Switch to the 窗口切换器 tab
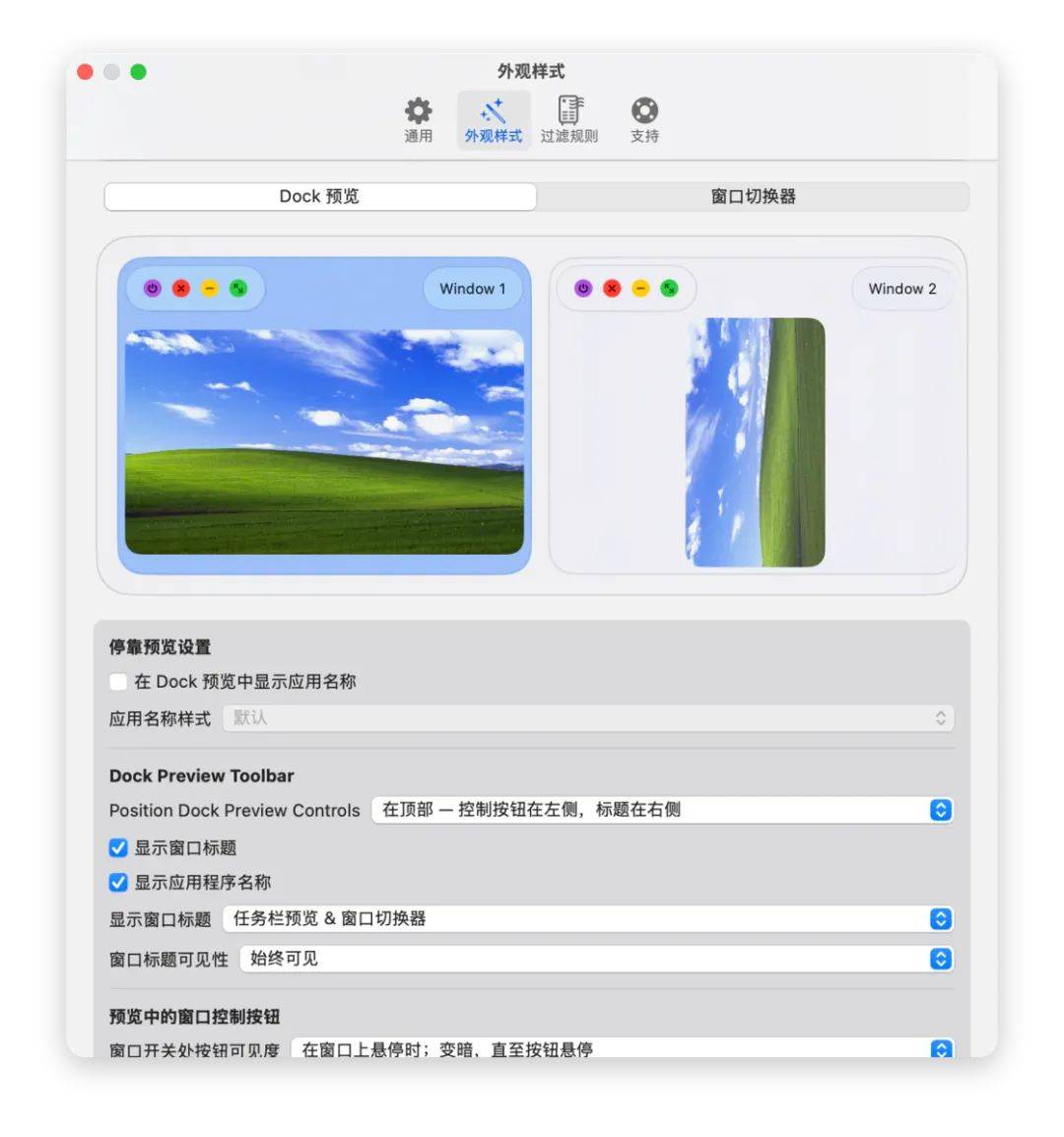This screenshot has width=1064, height=1137. coord(752,197)
